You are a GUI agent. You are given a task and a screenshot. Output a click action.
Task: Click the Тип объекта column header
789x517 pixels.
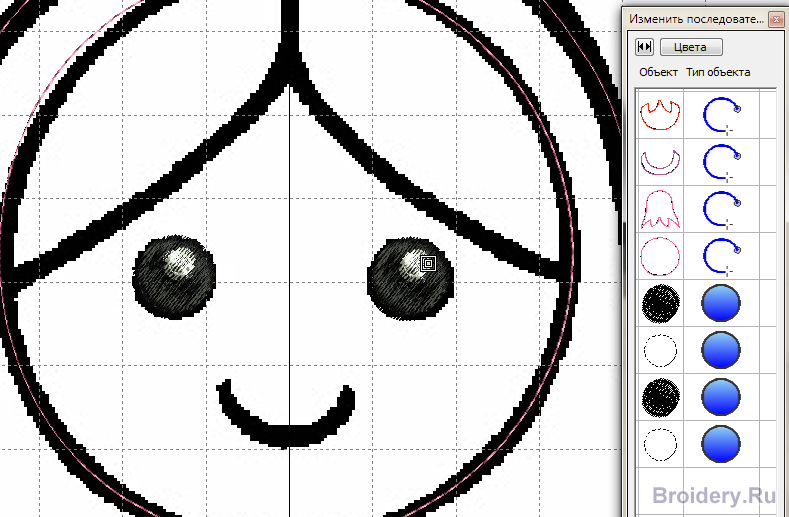pos(718,72)
